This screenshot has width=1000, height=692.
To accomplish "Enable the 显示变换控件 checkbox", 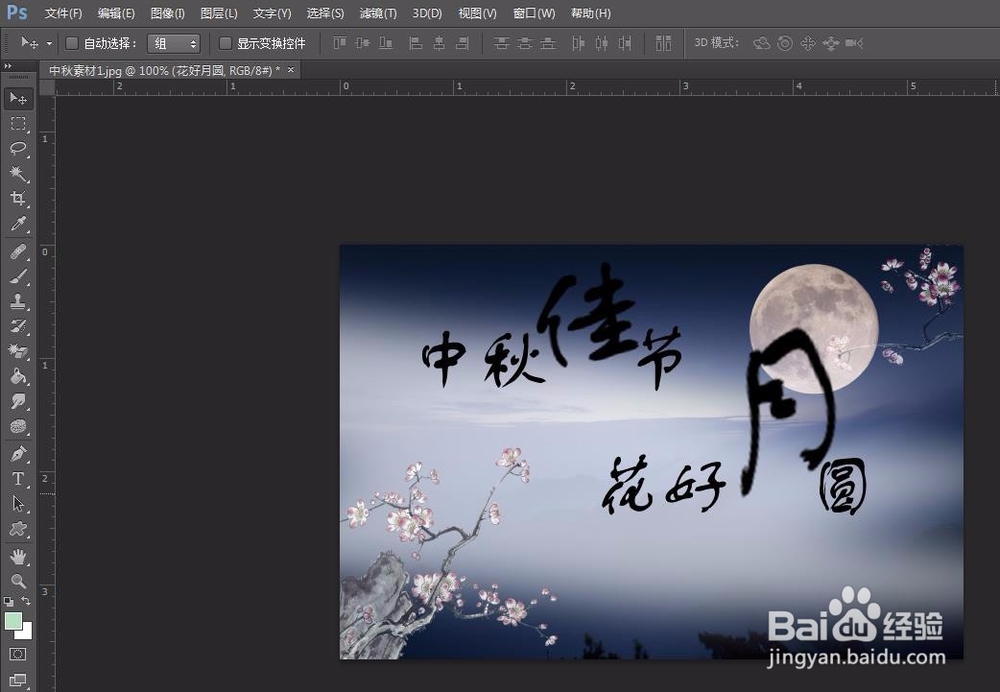I will pos(226,43).
